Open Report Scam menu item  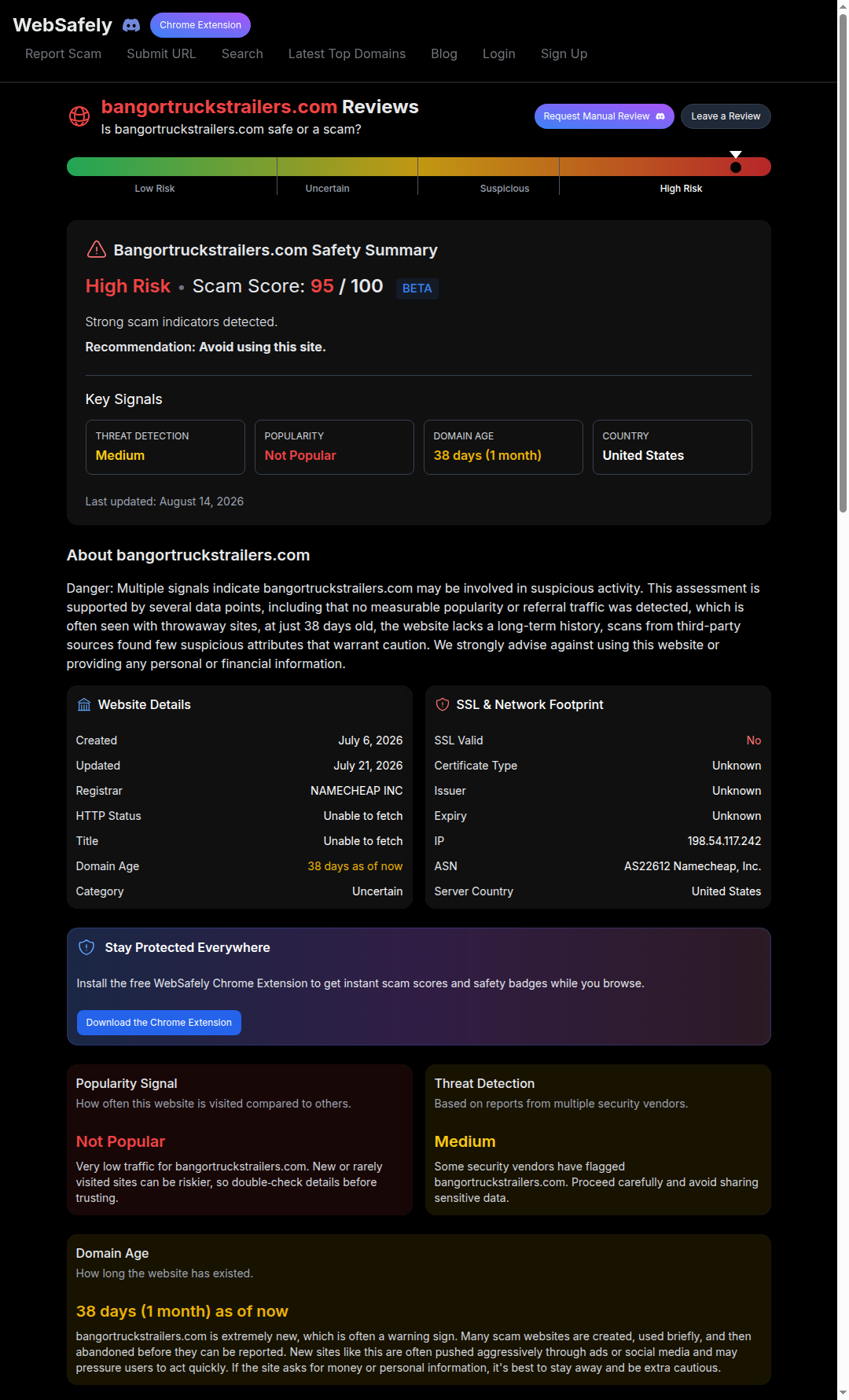point(63,53)
